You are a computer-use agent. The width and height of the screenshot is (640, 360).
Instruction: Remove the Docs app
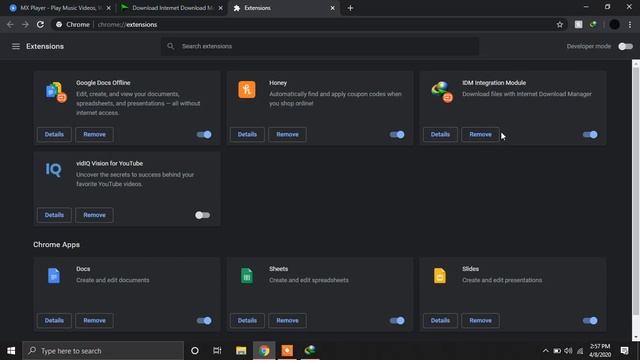pos(94,320)
